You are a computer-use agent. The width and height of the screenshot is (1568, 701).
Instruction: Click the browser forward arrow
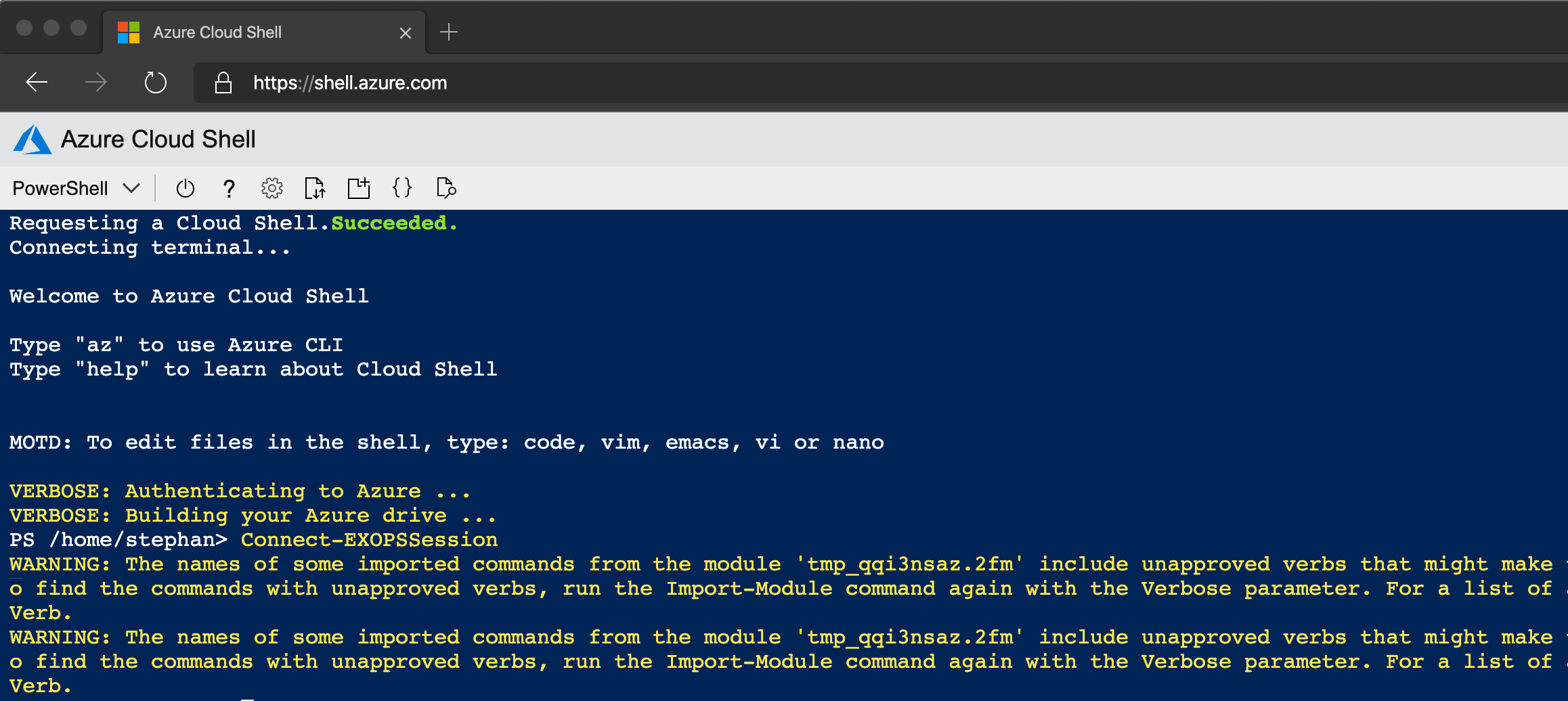pyautogui.click(x=95, y=83)
